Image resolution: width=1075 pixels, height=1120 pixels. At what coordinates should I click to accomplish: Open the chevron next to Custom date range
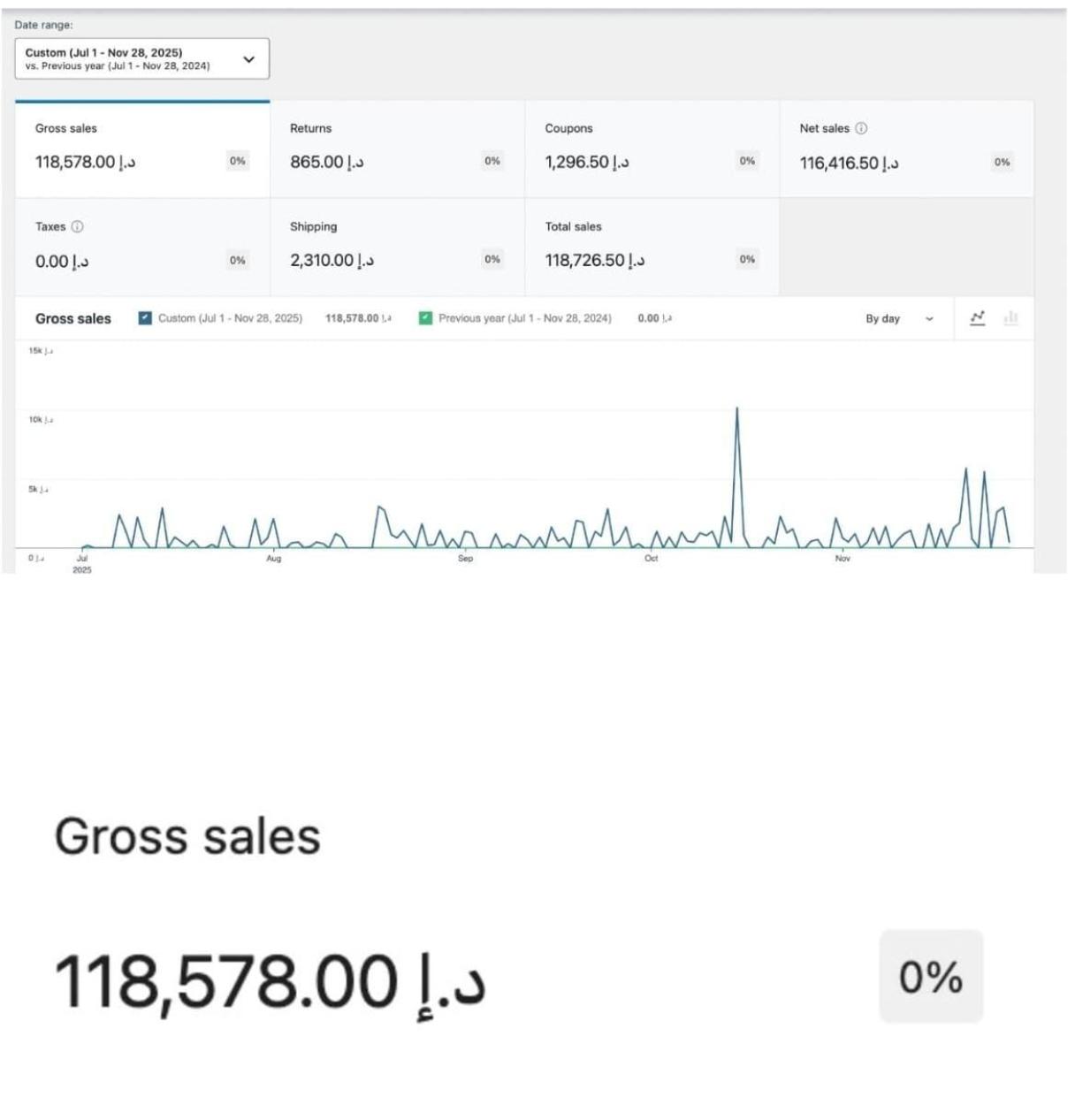click(250, 58)
